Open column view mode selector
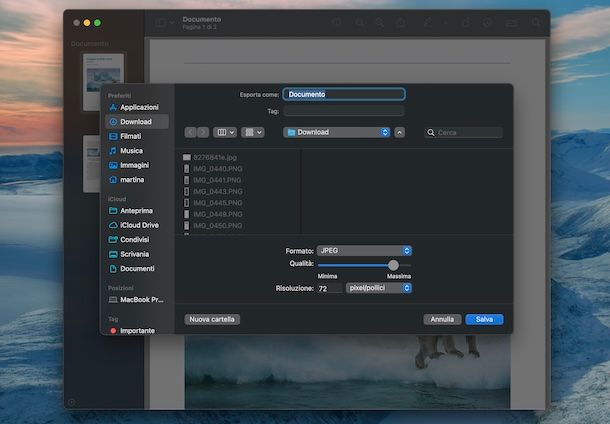This screenshot has width=610, height=424. 224,132
